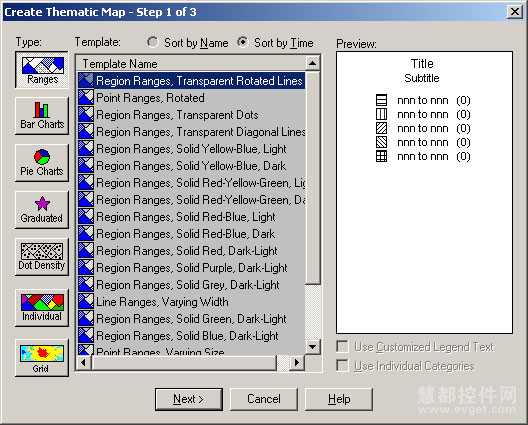The width and height of the screenshot is (528, 425).
Task: Select the Graduated star symbol type
Action: coord(42,210)
